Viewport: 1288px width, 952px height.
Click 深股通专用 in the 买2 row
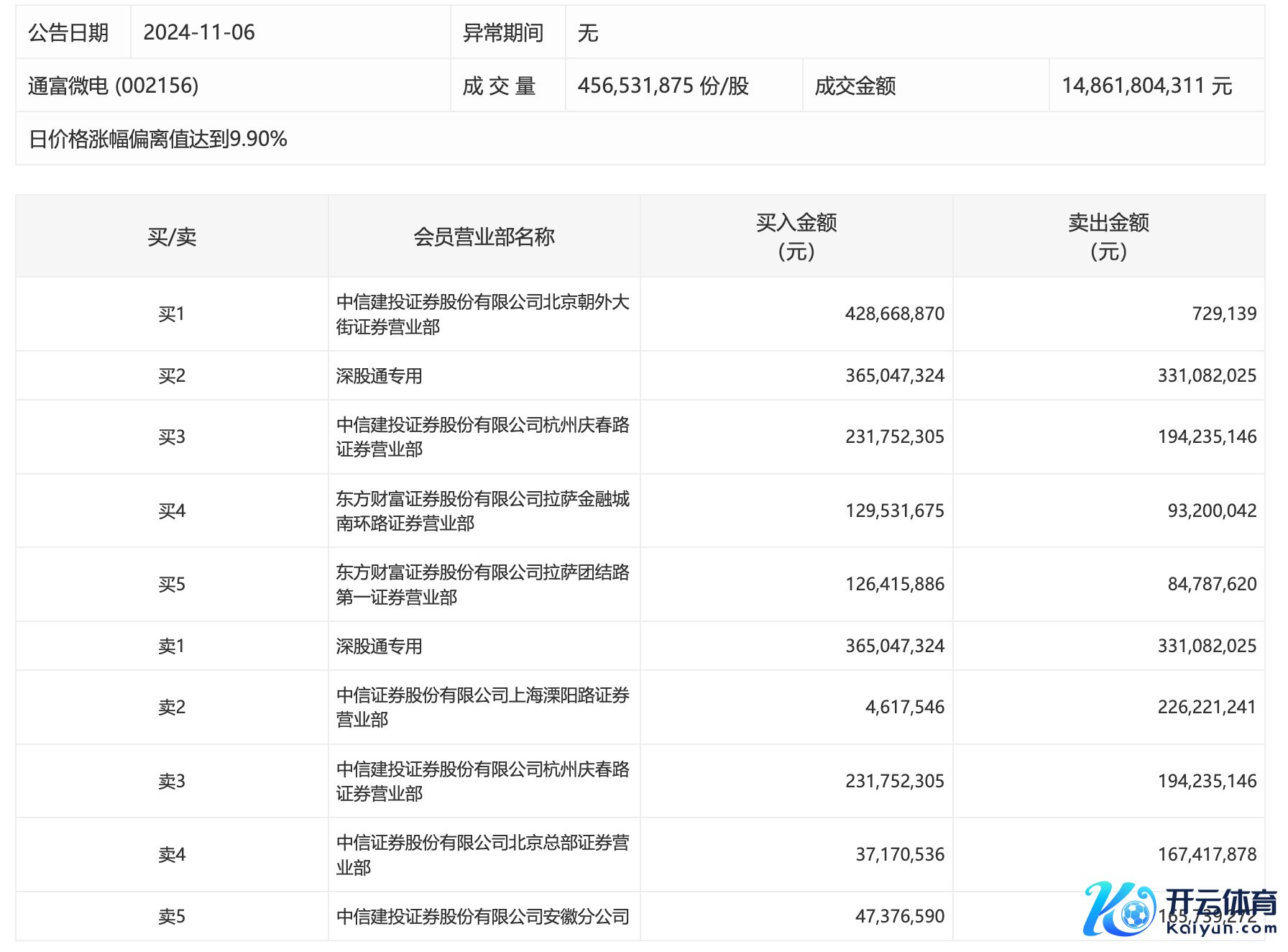pos(379,375)
